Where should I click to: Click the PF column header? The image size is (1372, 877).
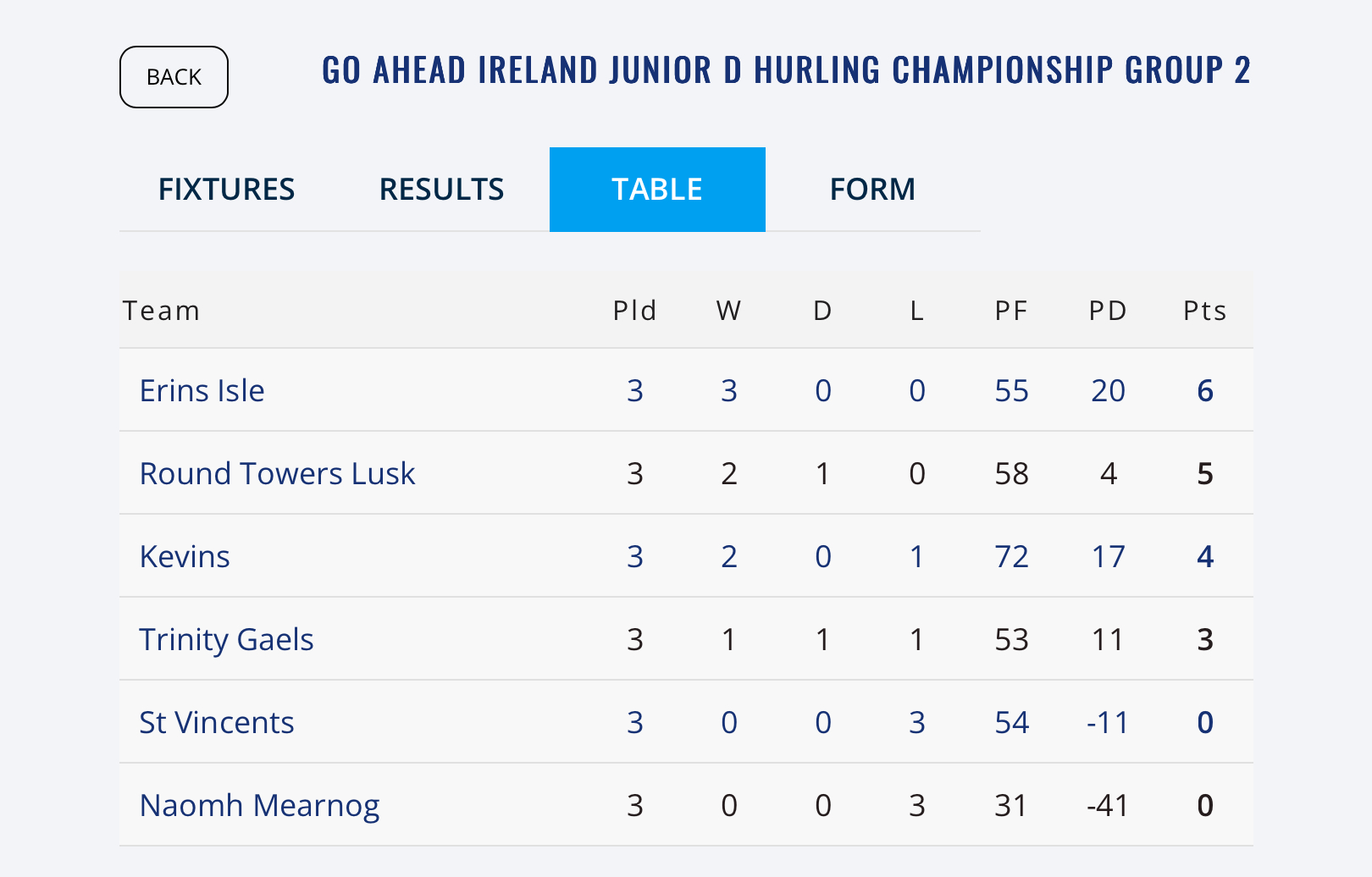pyautogui.click(x=1010, y=311)
